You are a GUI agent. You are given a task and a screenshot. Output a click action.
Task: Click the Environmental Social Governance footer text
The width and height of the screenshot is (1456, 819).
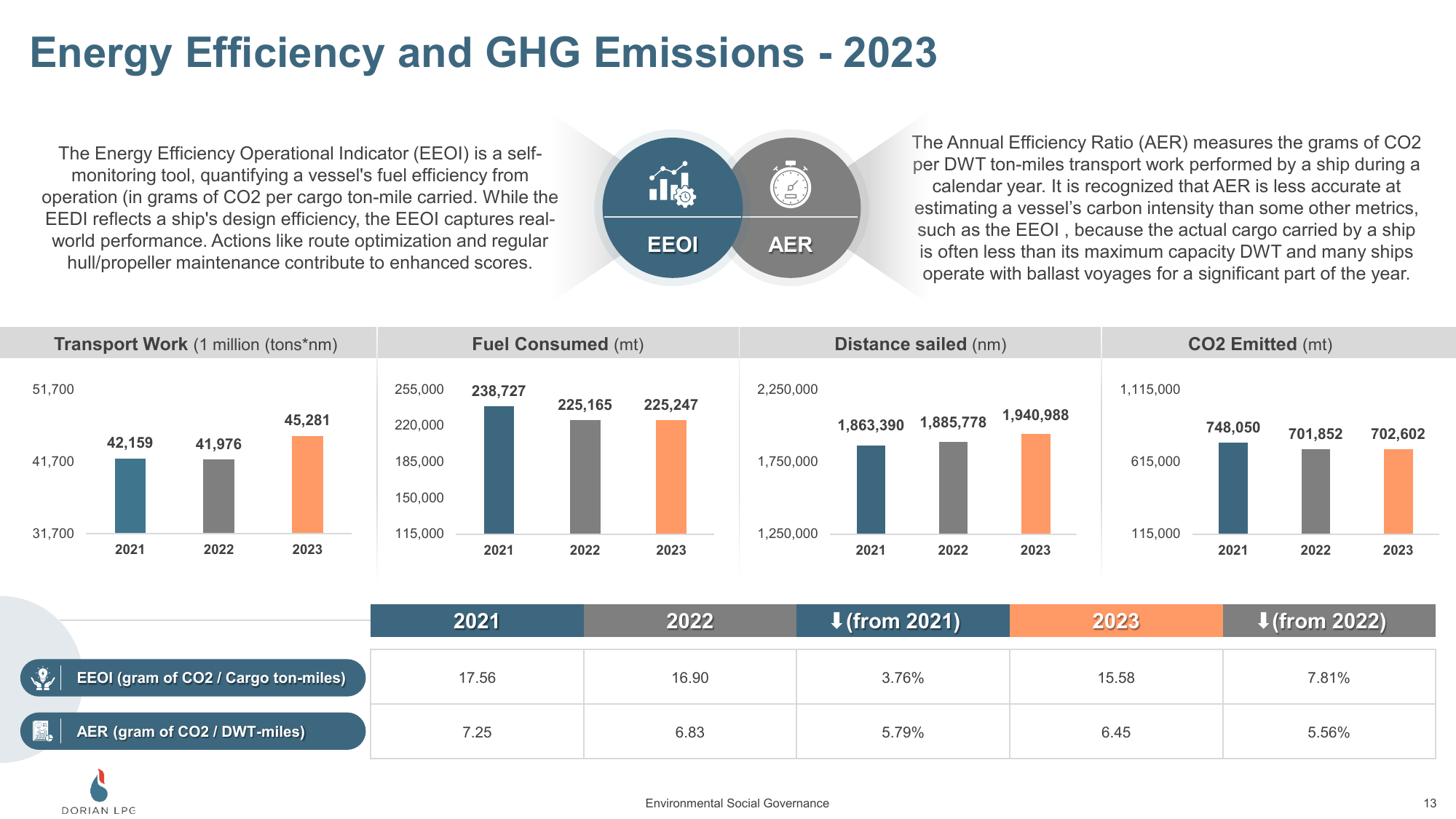pos(737,803)
